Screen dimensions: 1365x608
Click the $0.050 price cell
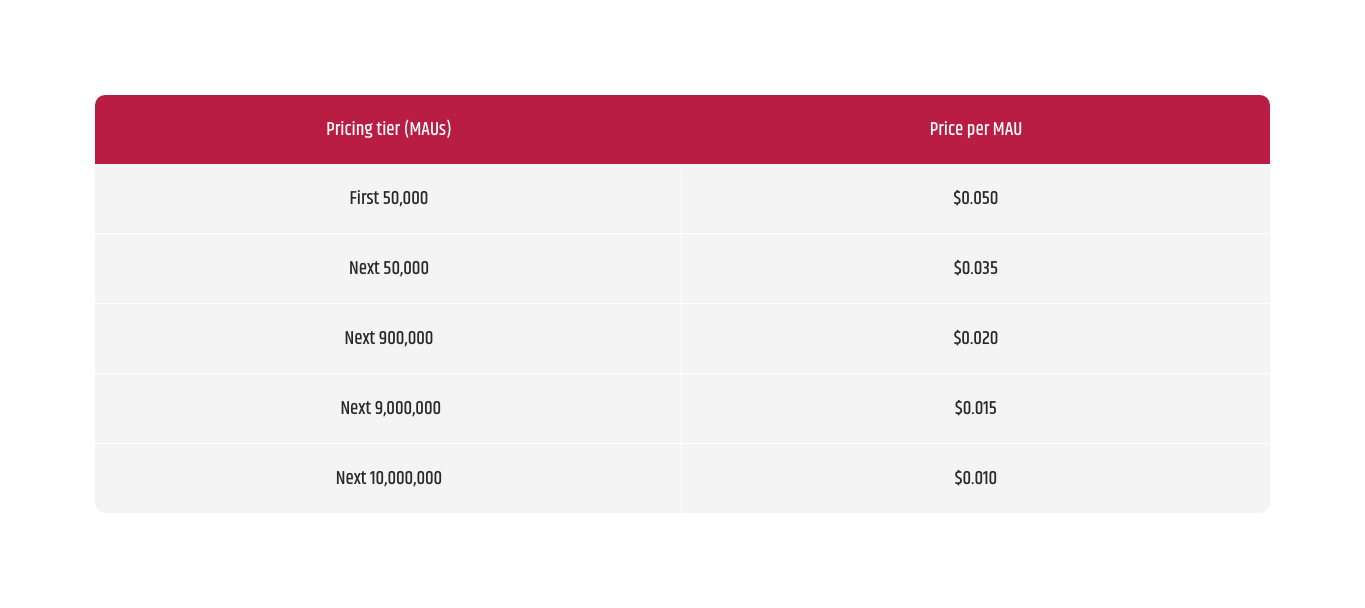(x=976, y=198)
